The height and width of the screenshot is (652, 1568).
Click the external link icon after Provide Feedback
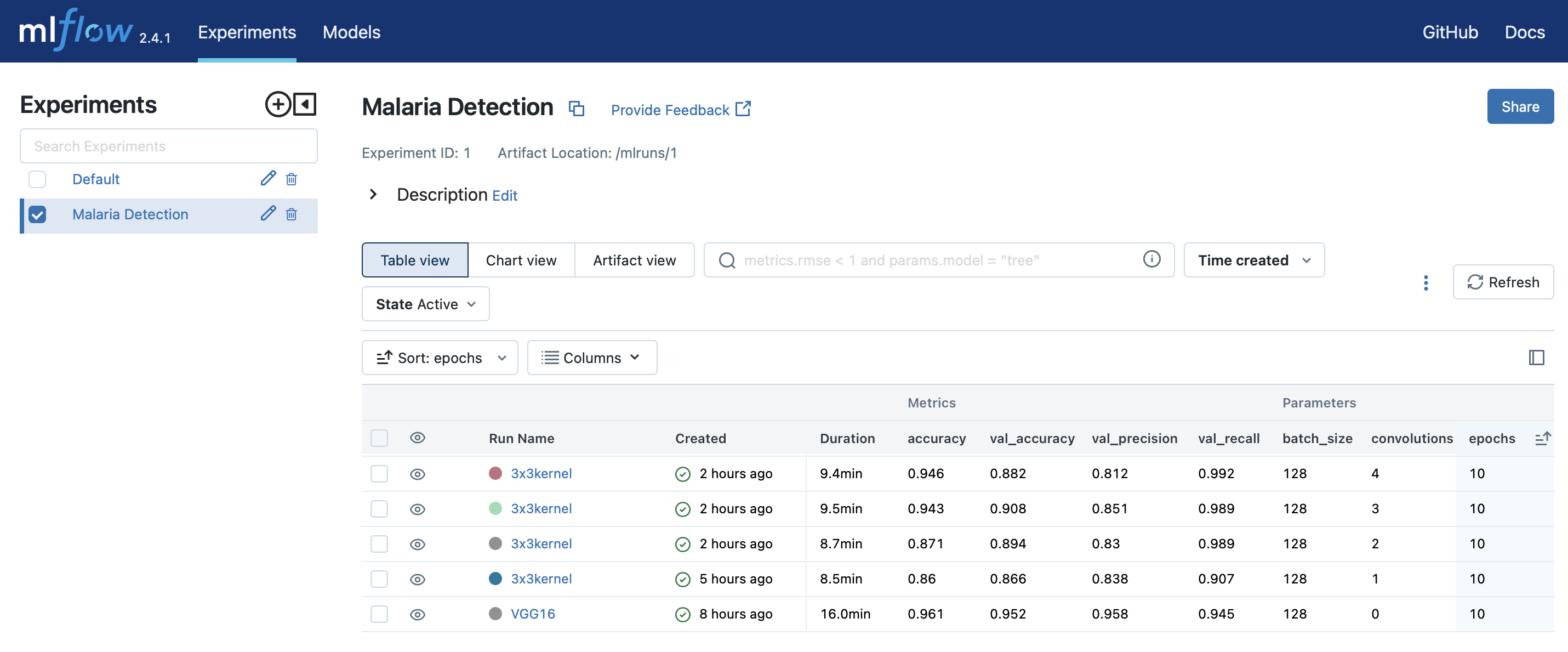pos(743,109)
